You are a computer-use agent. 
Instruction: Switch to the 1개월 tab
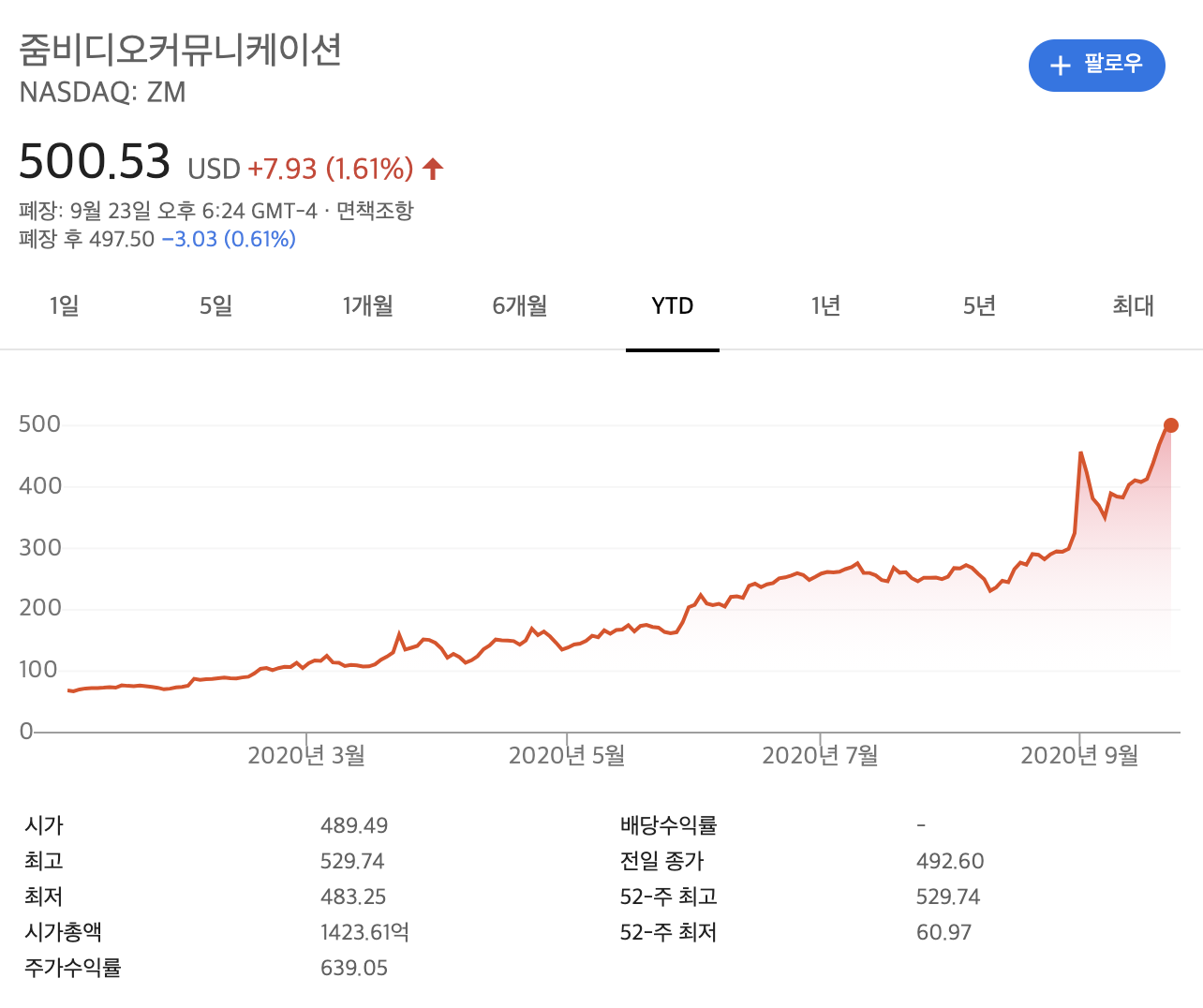(368, 306)
